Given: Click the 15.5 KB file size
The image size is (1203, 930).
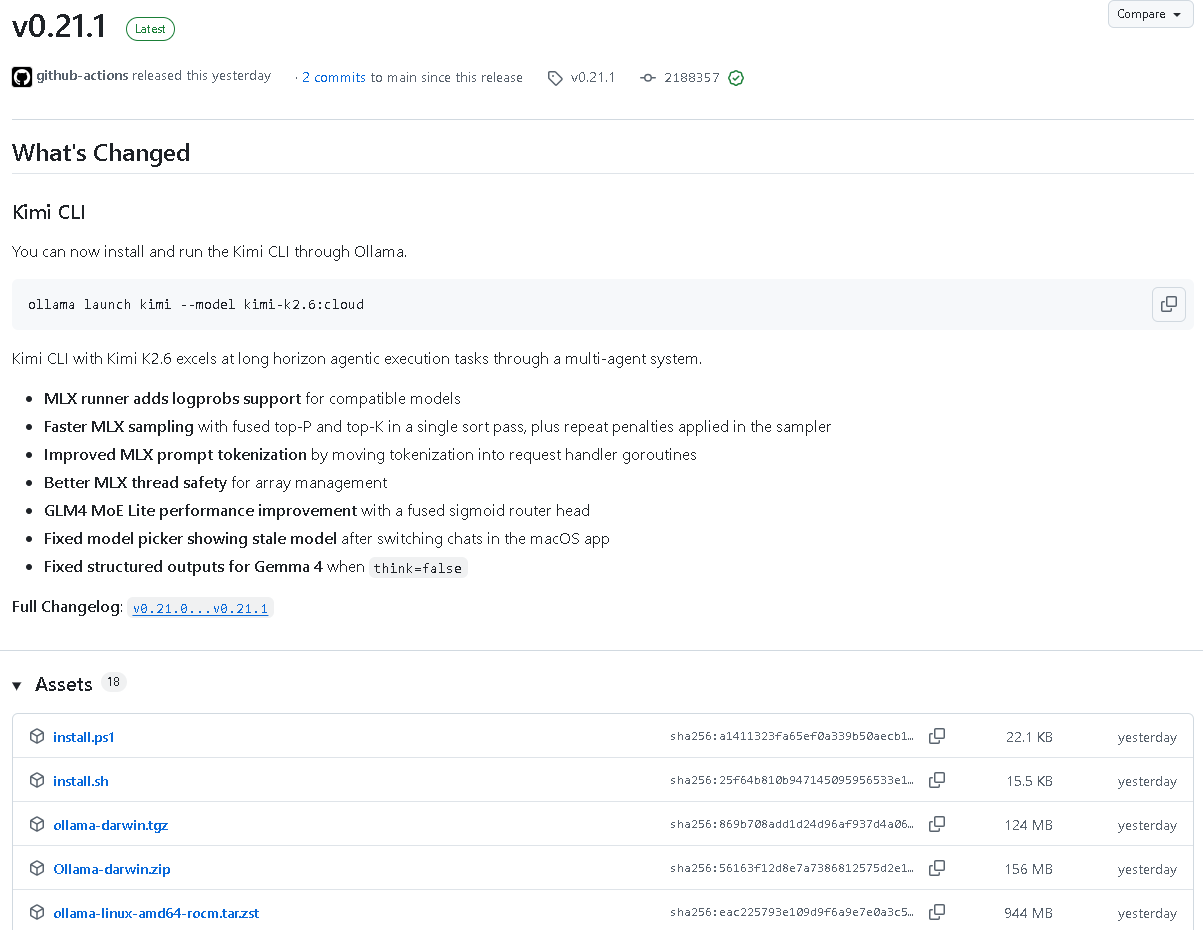Looking at the screenshot, I should (x=1029, y=781).
